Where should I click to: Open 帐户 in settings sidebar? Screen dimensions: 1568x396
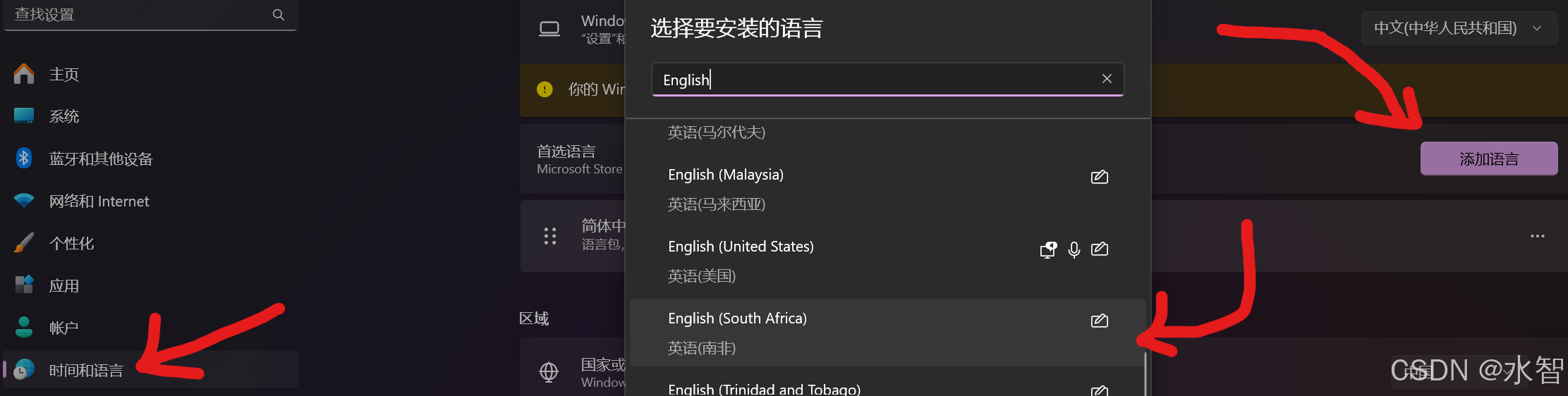tap(150, 328)
